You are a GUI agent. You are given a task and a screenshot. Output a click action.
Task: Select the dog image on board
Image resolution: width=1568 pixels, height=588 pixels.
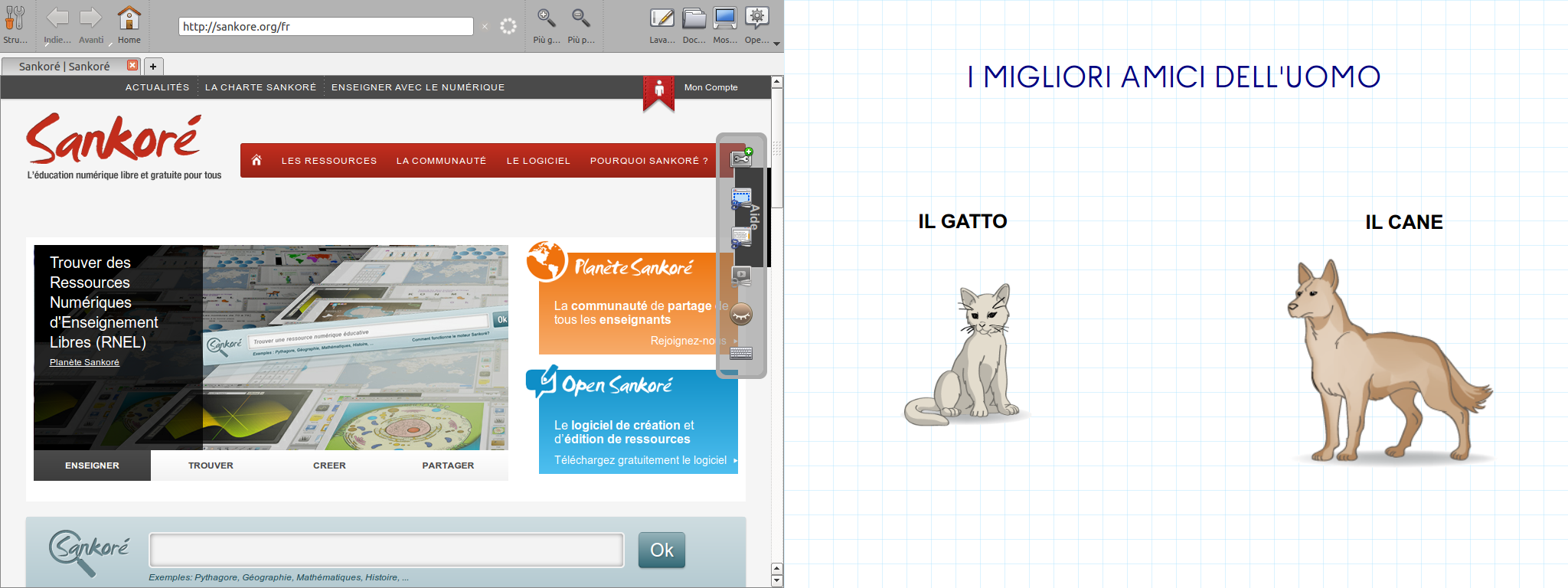click(1391, 361)
